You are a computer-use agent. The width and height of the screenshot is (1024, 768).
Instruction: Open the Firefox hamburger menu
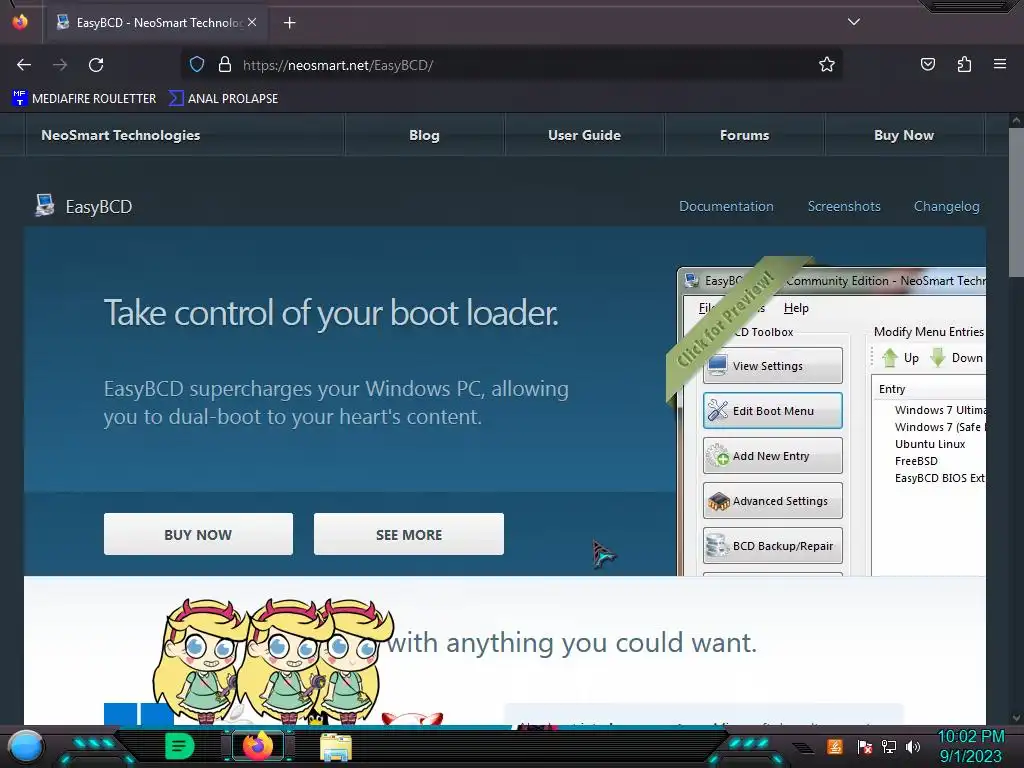1000,64
